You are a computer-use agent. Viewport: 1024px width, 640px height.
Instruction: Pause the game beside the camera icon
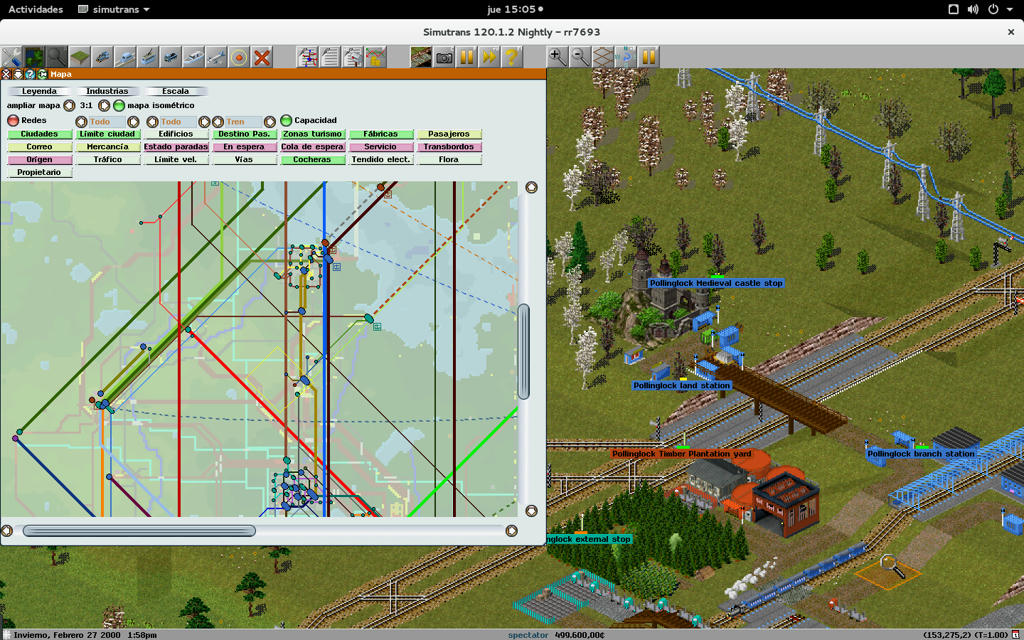click(467, 57)
